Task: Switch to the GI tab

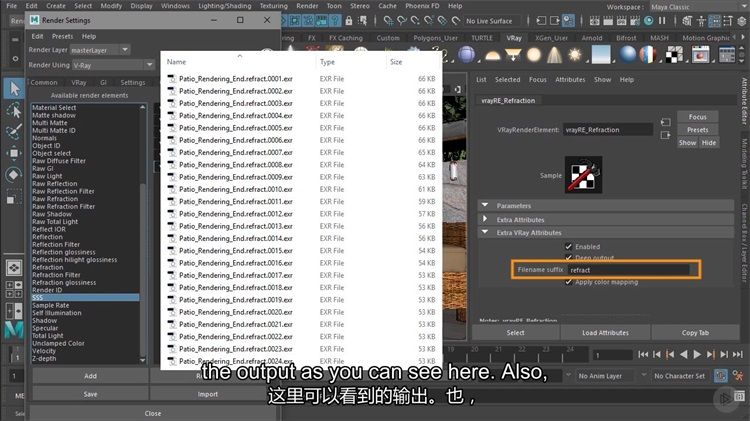Action: (103, 82)
